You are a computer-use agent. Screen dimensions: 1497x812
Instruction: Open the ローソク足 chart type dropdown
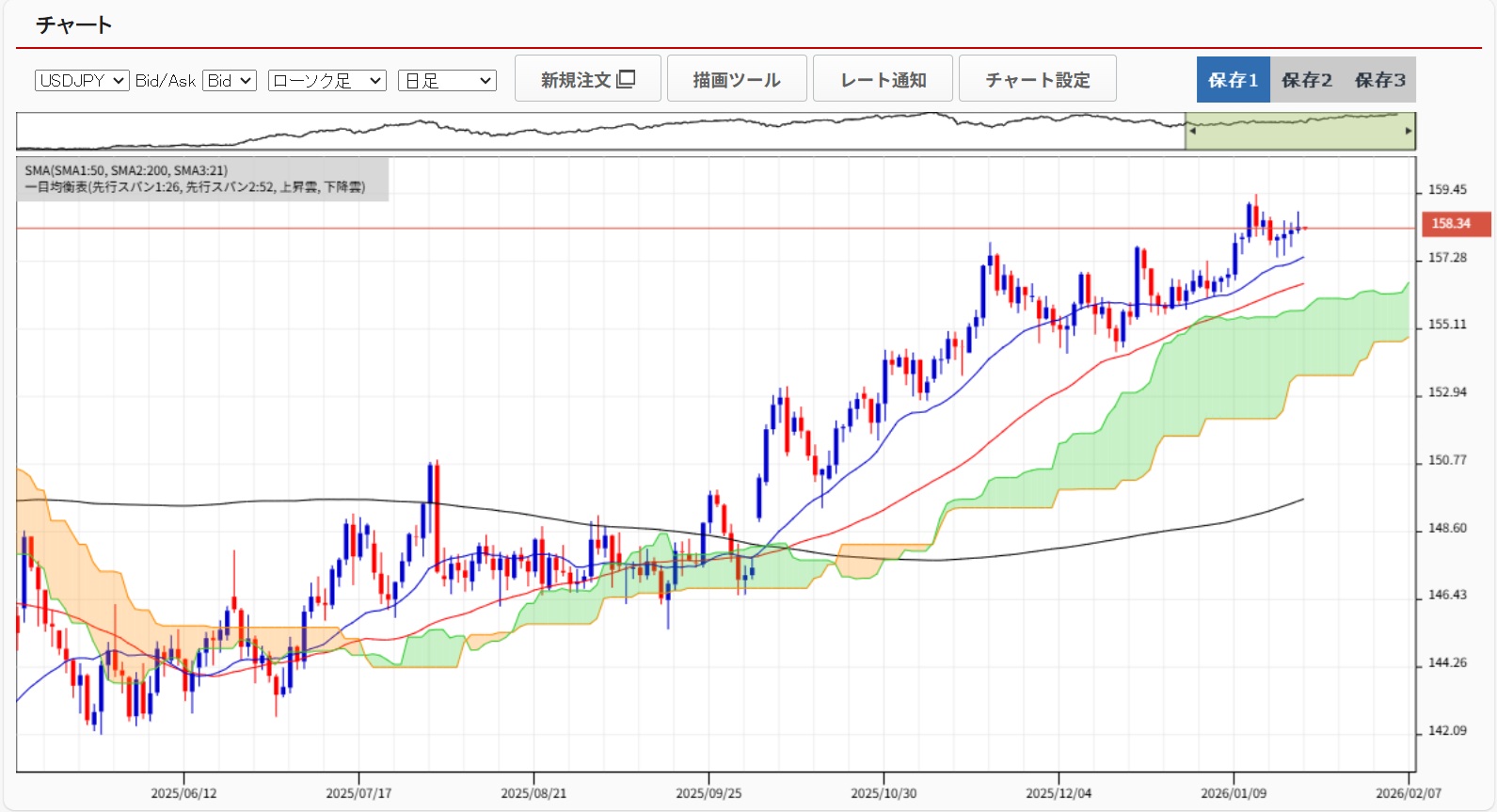pos(326,81)
